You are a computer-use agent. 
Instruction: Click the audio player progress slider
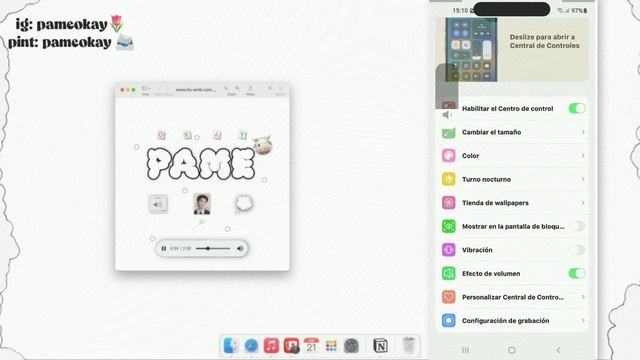[x=213, y=248]
